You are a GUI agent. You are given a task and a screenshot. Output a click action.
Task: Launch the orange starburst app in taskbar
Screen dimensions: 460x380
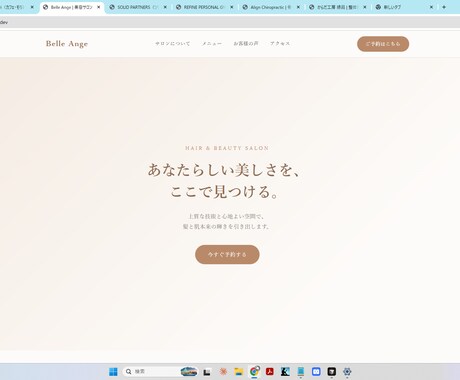(x=223, y=371)
